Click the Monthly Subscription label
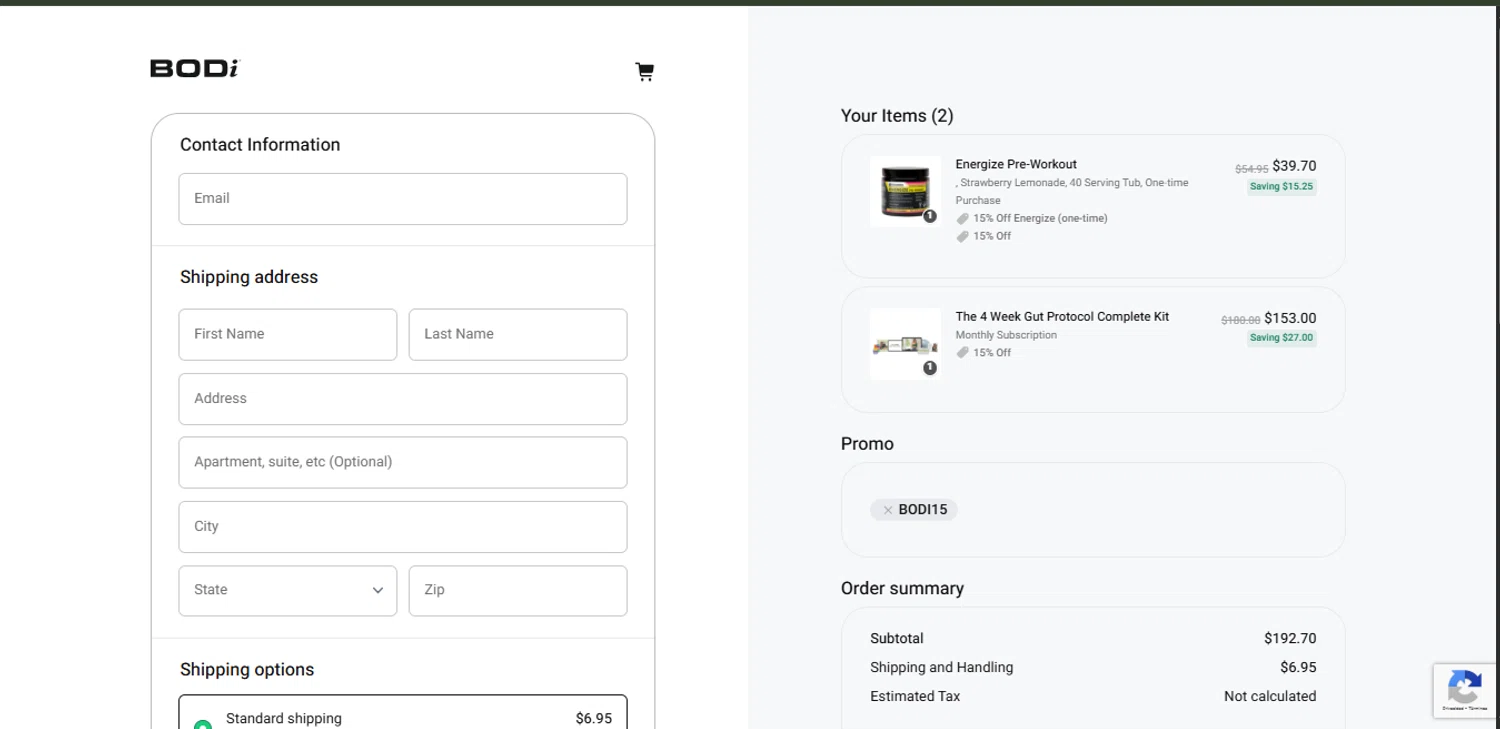 [x=1006, y=335]
